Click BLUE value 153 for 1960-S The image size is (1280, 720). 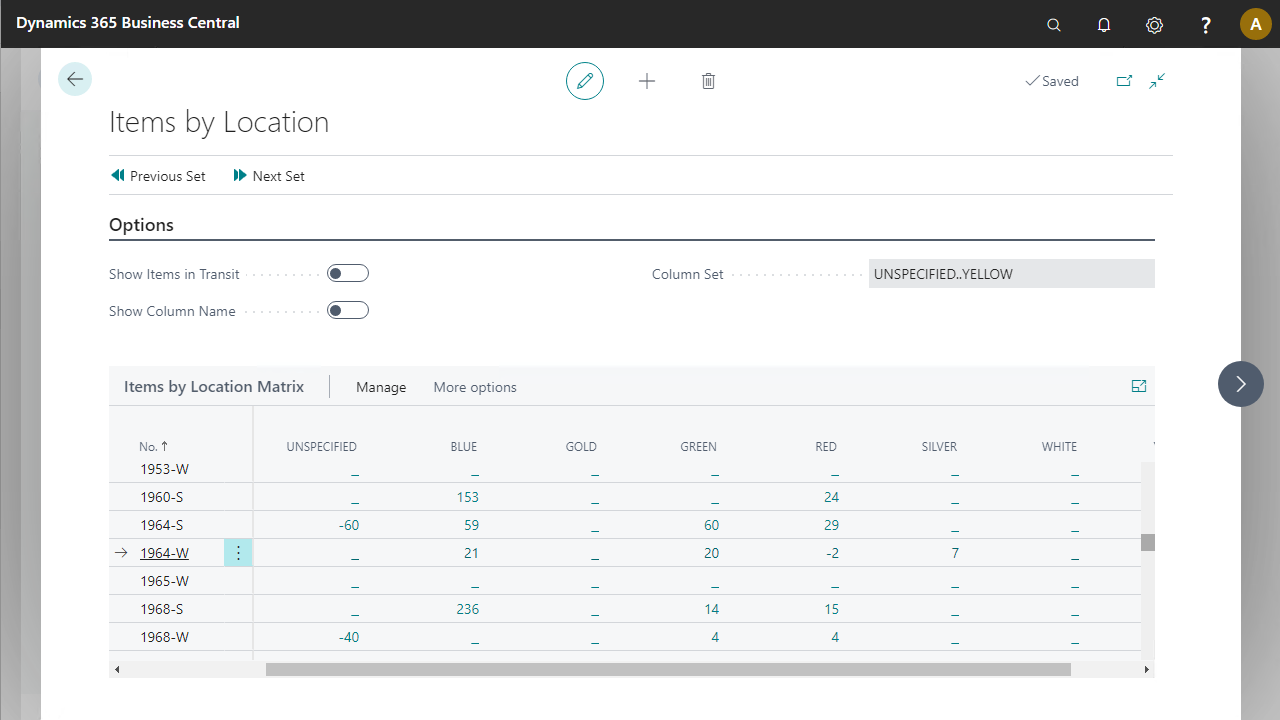467,497
